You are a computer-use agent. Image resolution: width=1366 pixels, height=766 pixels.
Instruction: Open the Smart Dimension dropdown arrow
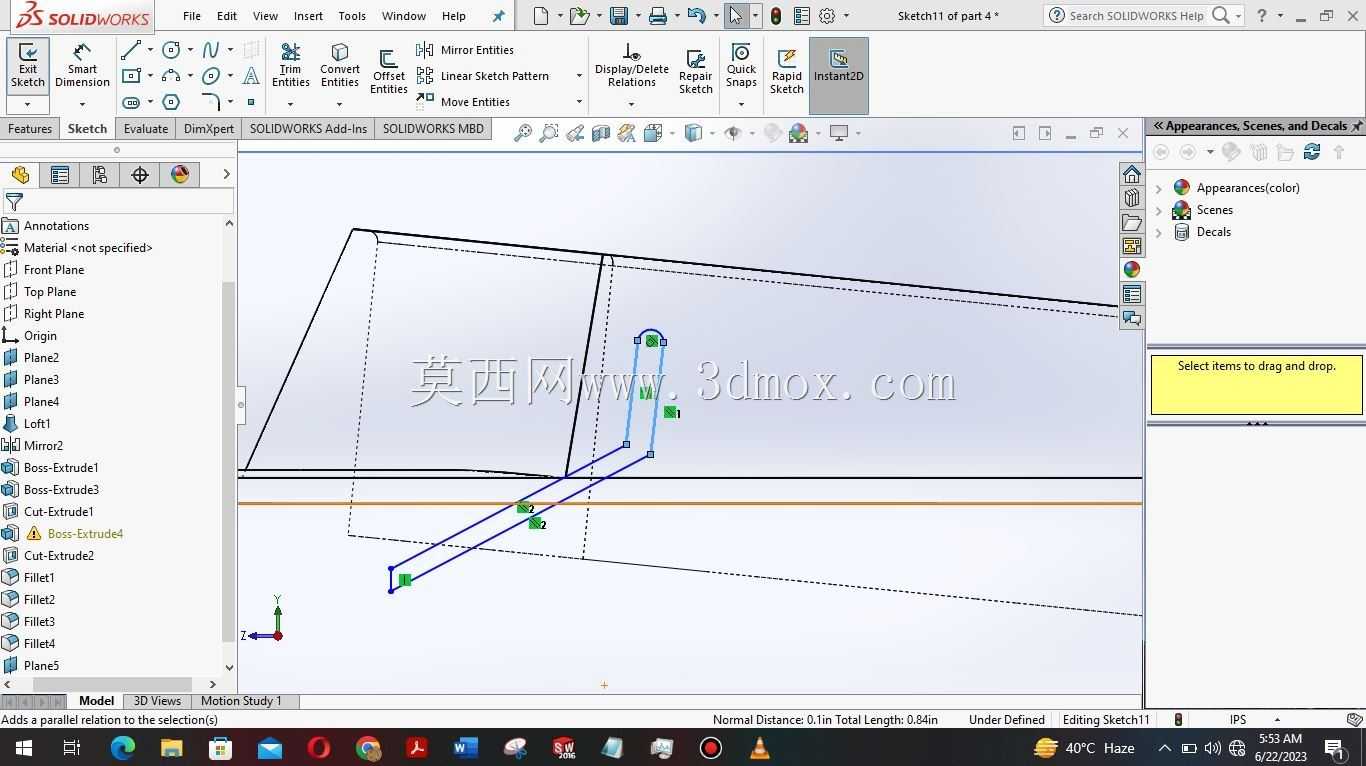pyautogui.click(x=82, y=104)
